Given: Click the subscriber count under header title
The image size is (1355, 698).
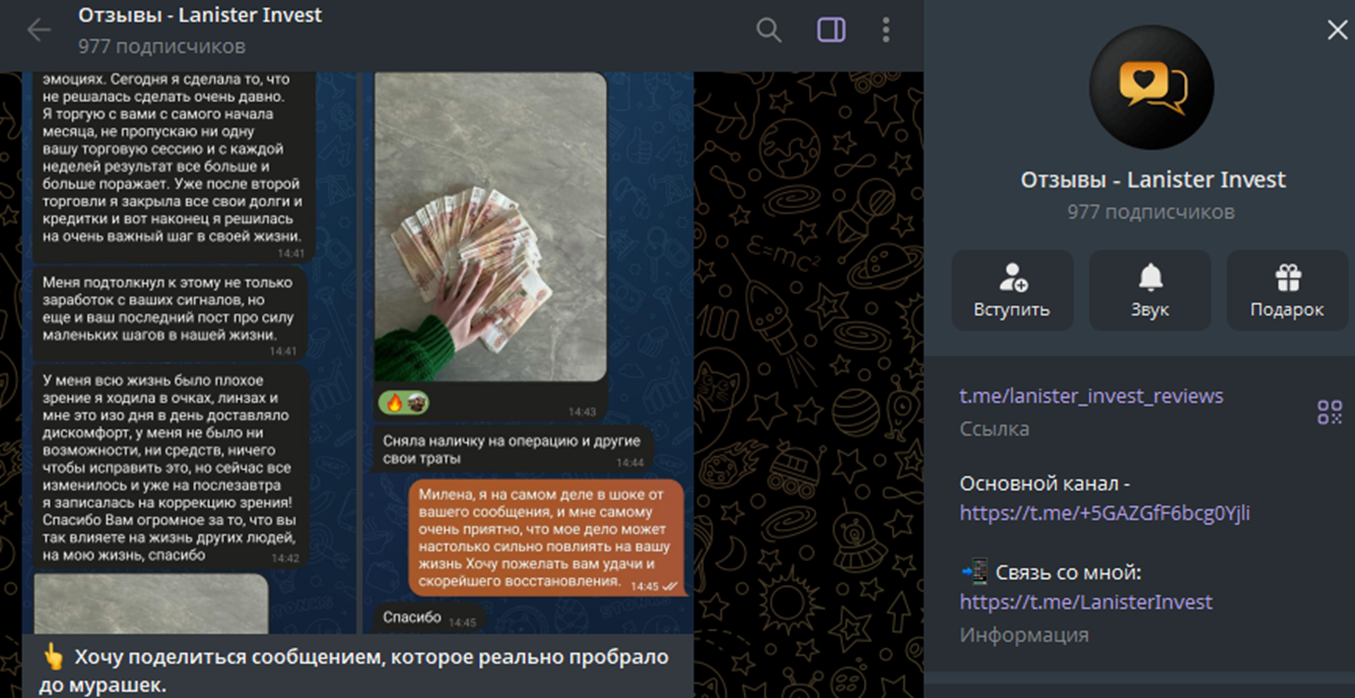Looking at the screenshot, I should pyautogui.click(x=161, y=46).
